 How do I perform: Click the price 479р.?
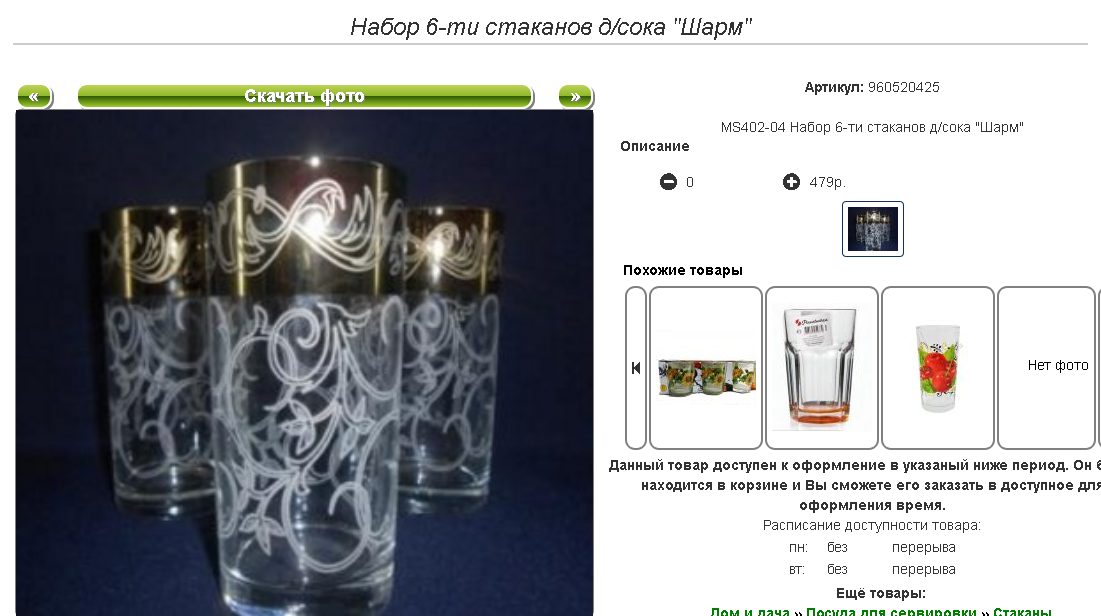pyautogui.click(x=827, y=182)
